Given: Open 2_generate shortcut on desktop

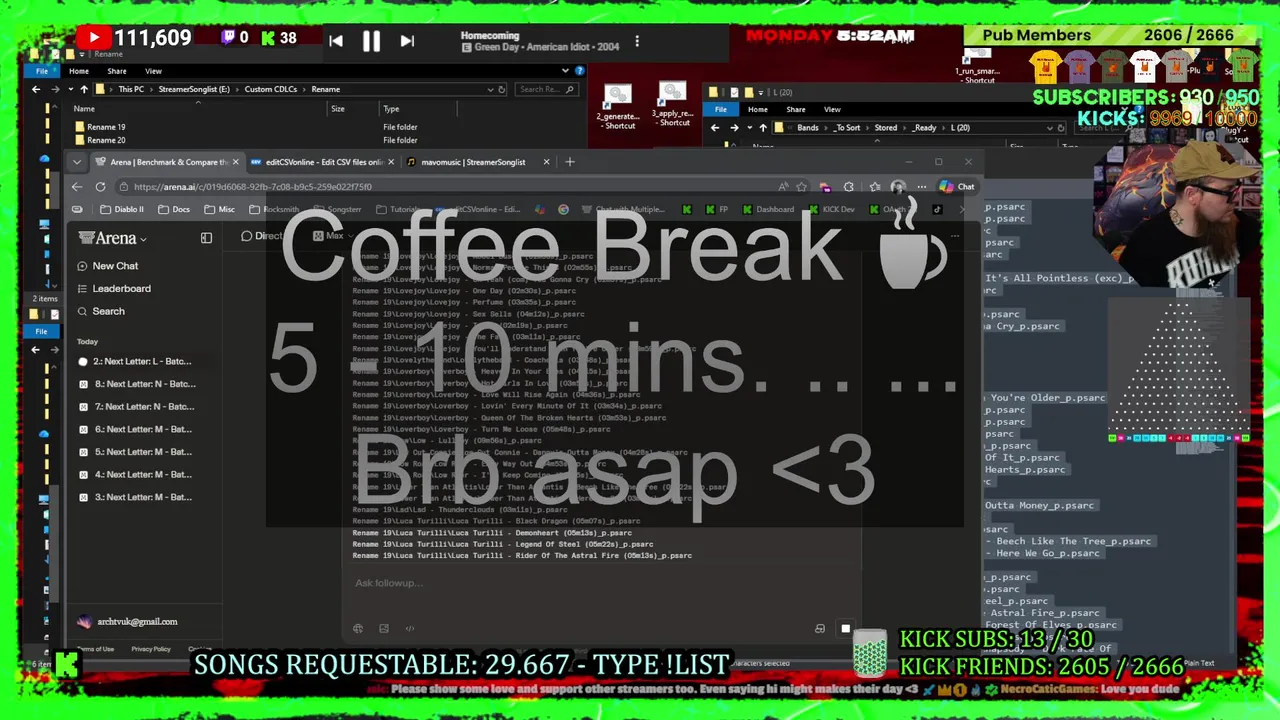Looking at the screenshot, I should (x=618, y=108).
